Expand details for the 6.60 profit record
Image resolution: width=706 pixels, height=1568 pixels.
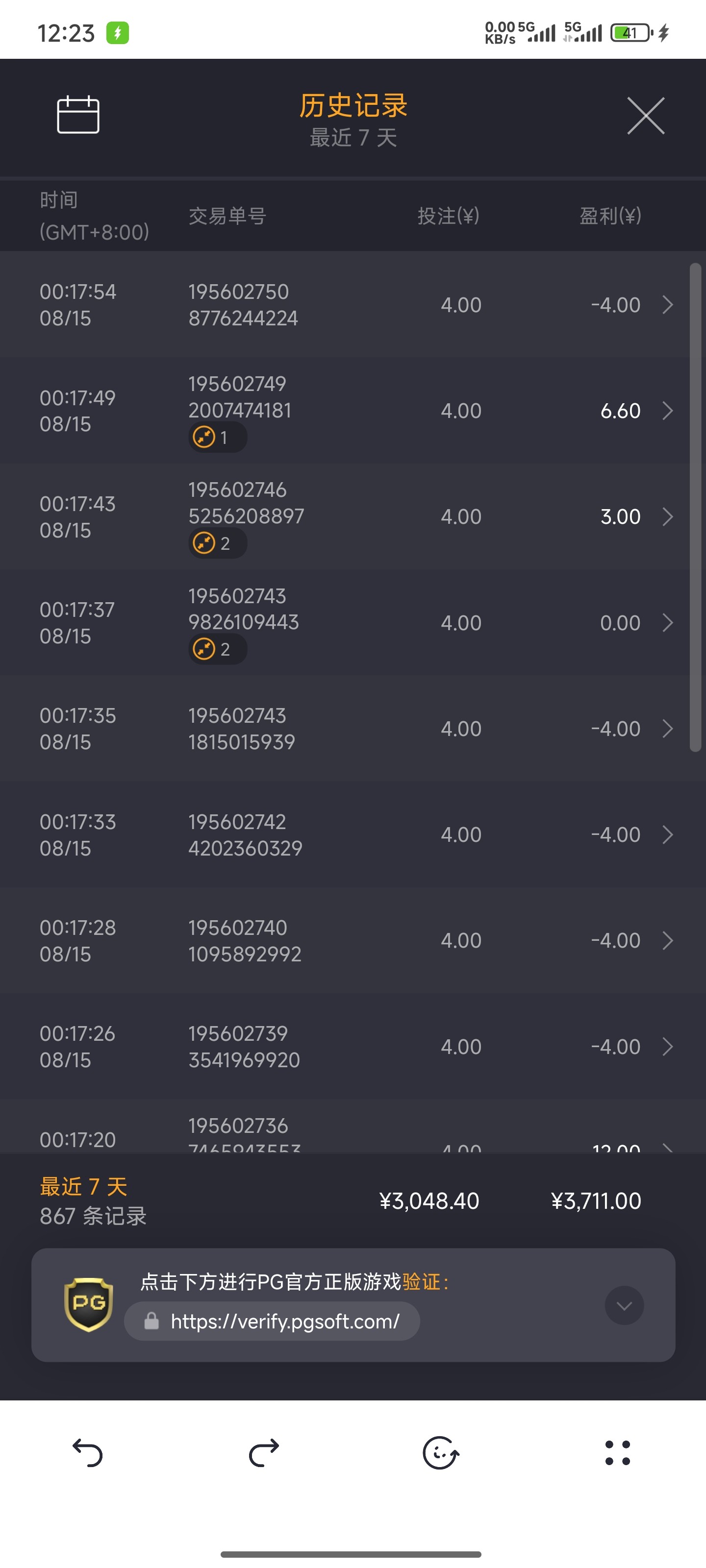click(x=668, y=411)
